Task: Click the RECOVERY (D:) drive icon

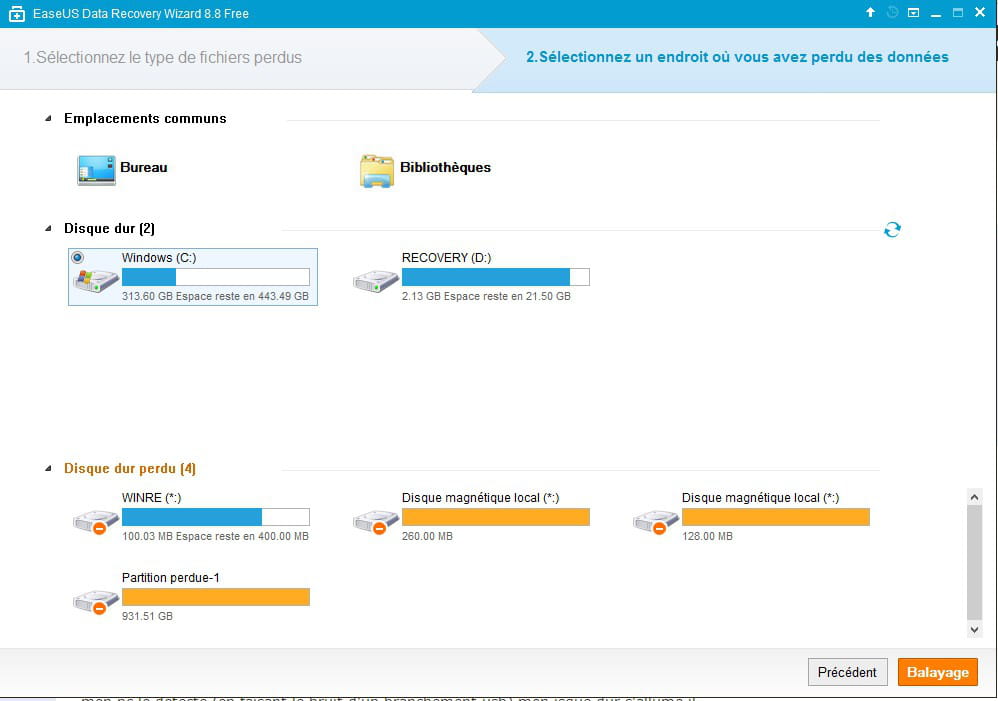Action: (376, 281)
